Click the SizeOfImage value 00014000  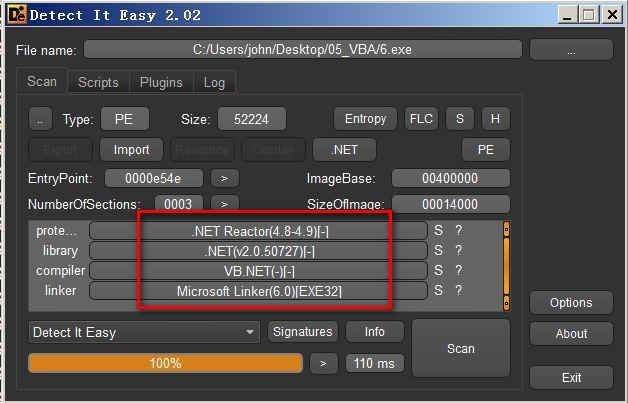pos(451,204)
